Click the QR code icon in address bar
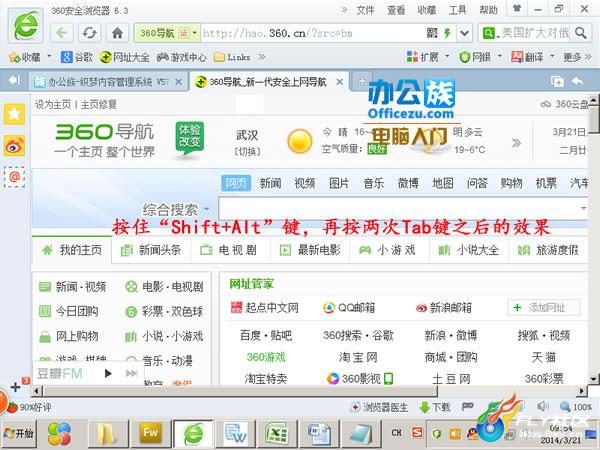Viewport: 600px width, 450px height. [432, 33]
